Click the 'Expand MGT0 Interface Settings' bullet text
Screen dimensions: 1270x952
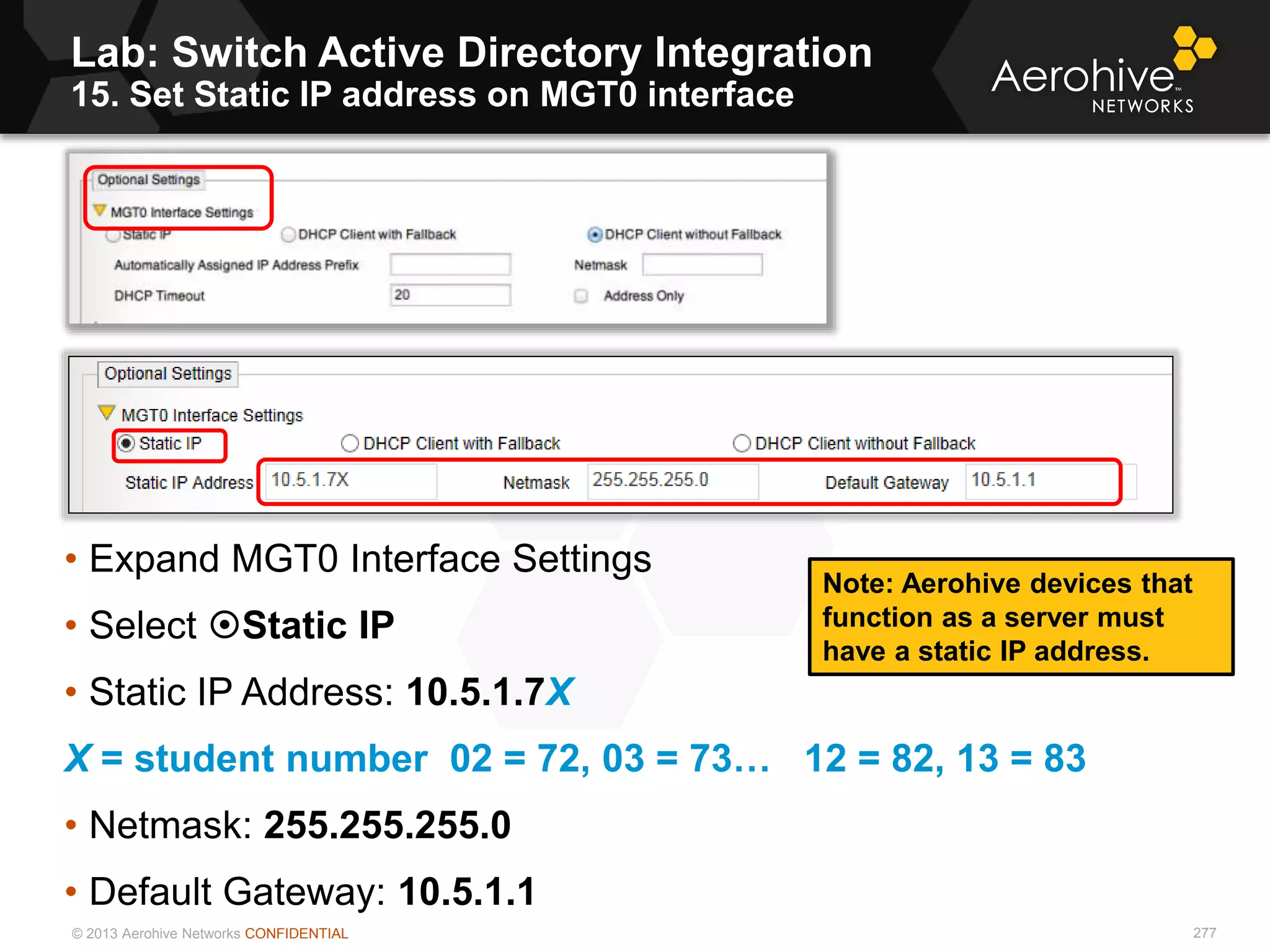[370, 559]
